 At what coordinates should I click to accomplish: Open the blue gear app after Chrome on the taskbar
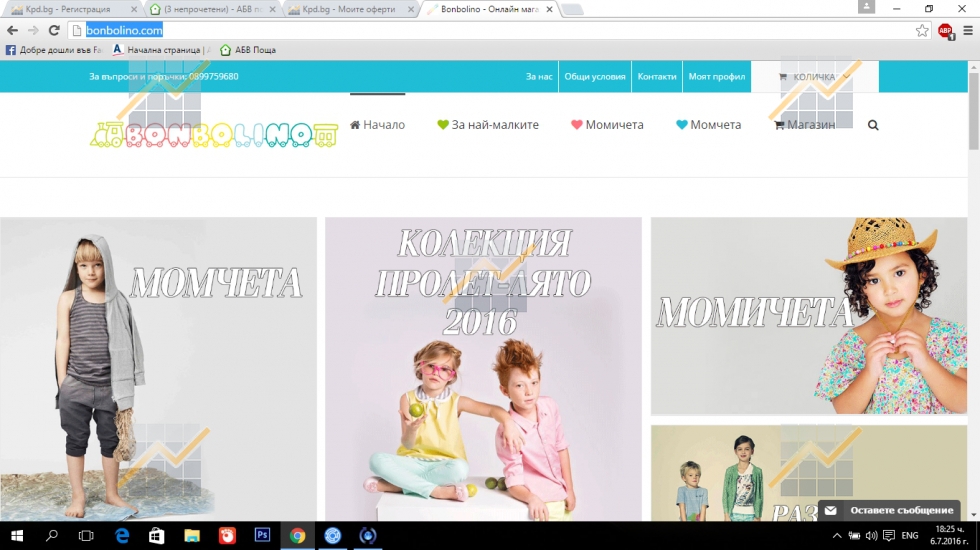(332, 536)
